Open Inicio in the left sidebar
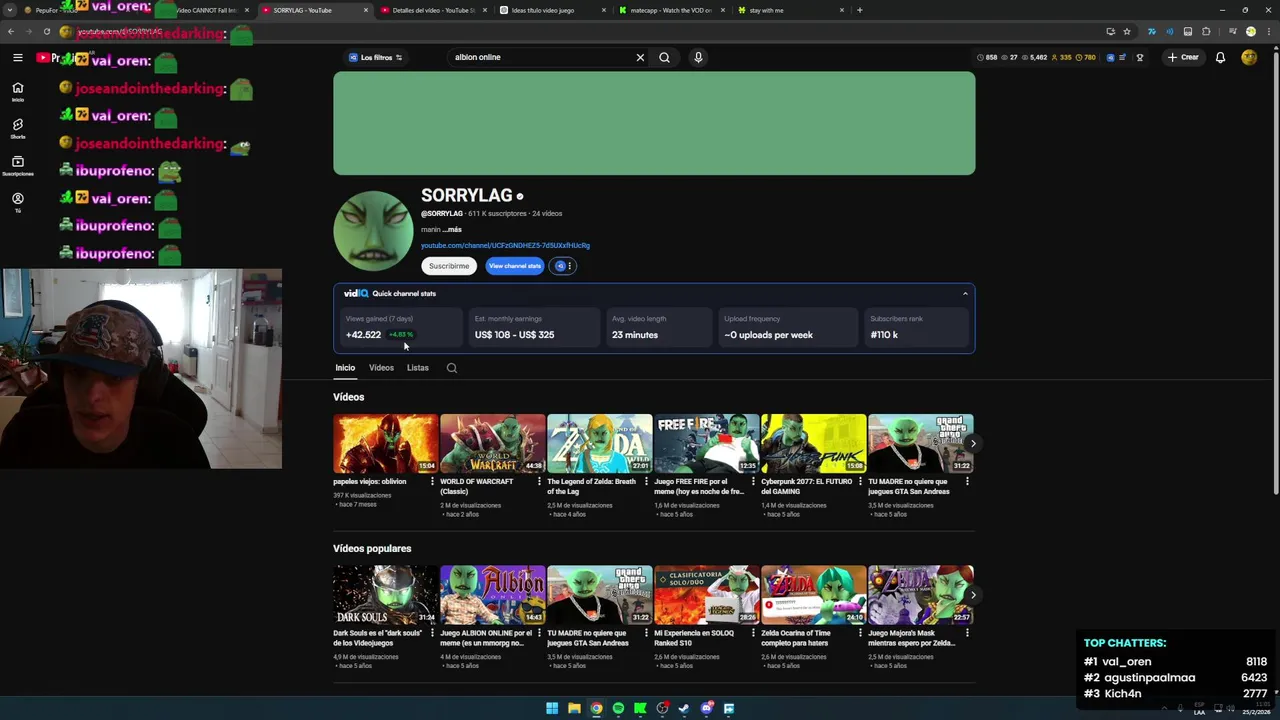Viewport: 1280px width, 720px height. 17,92
